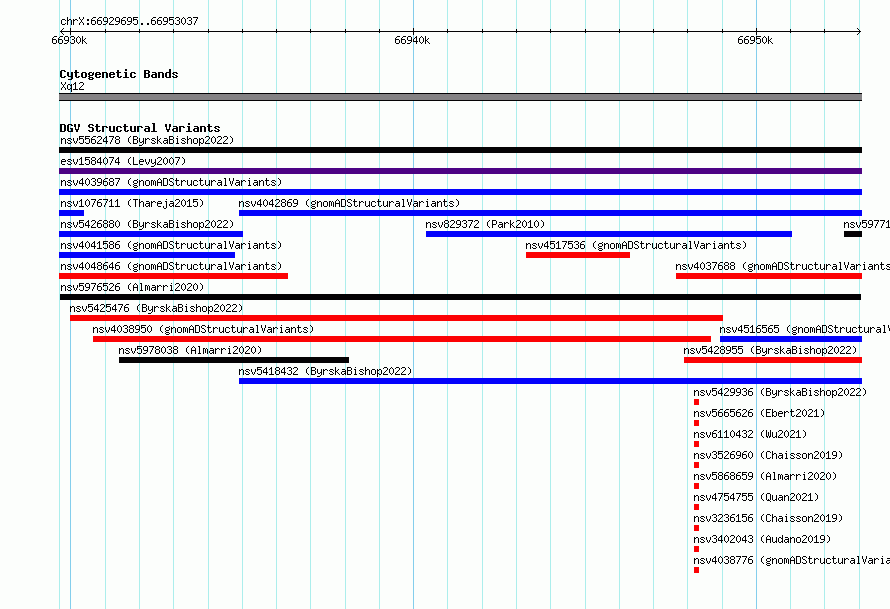This screenshot has height=609, width=890.
Task: Open the nsv4038776 variant label
Action: [791, 560]
